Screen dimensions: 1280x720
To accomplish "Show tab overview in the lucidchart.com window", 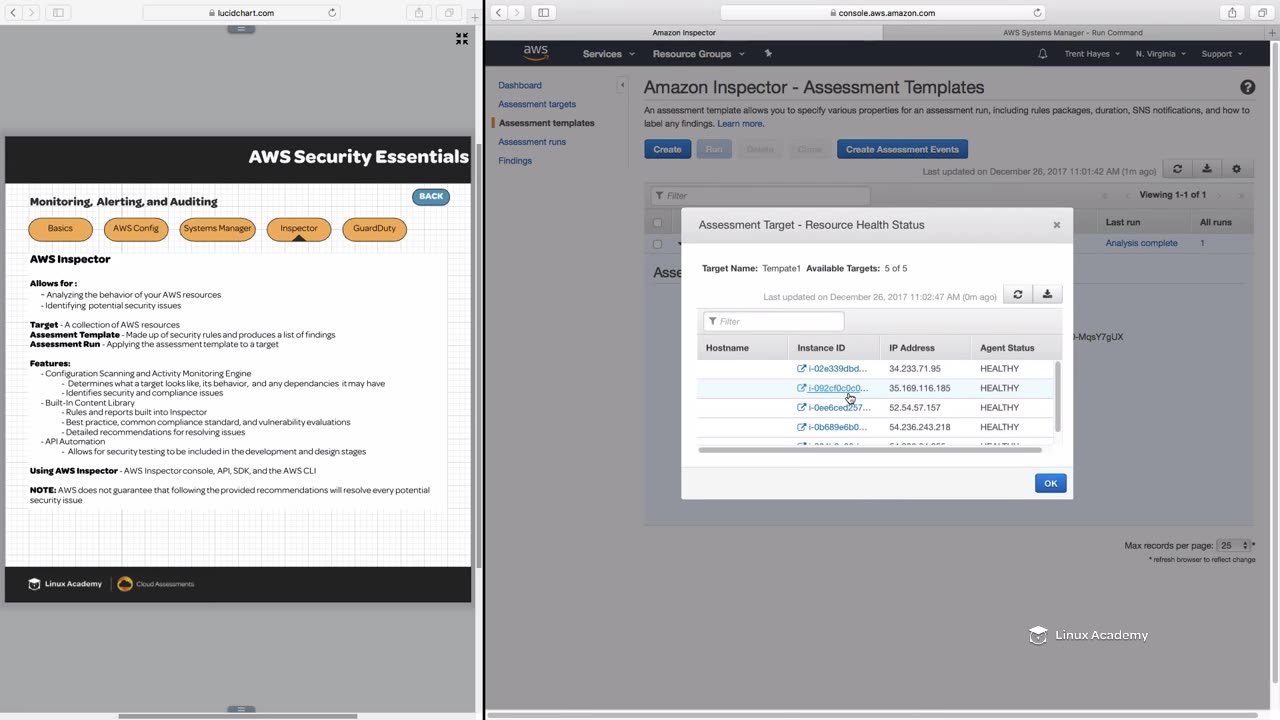I will coord(449,13).
